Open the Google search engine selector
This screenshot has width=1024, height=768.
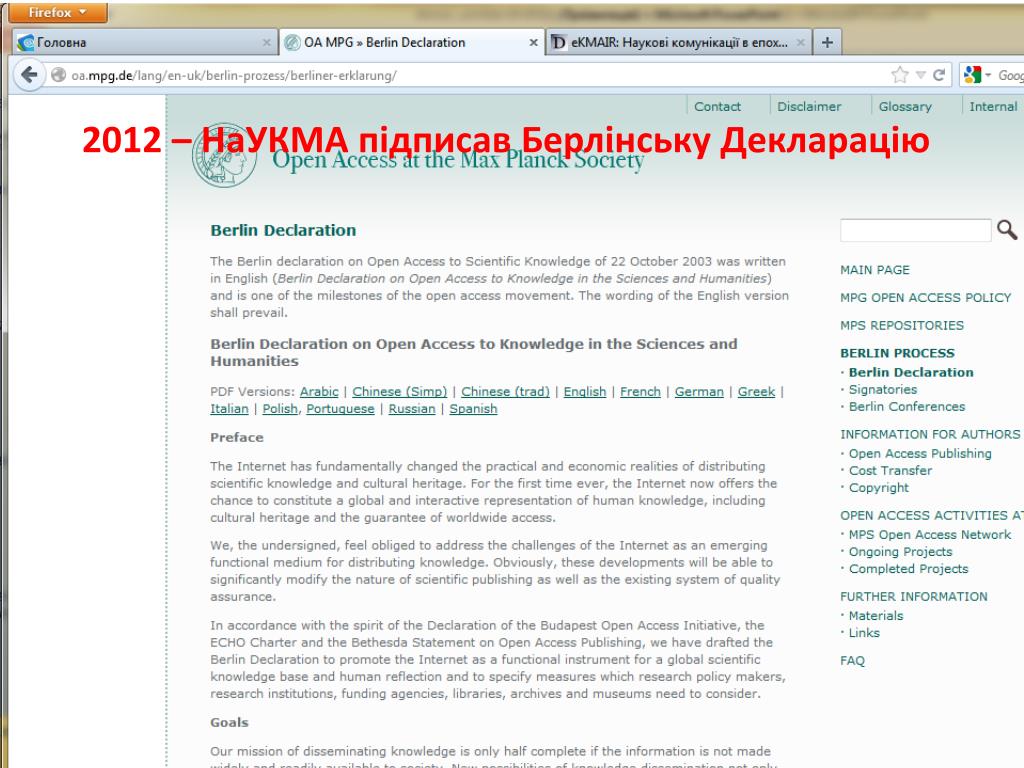tap(976, 75)
